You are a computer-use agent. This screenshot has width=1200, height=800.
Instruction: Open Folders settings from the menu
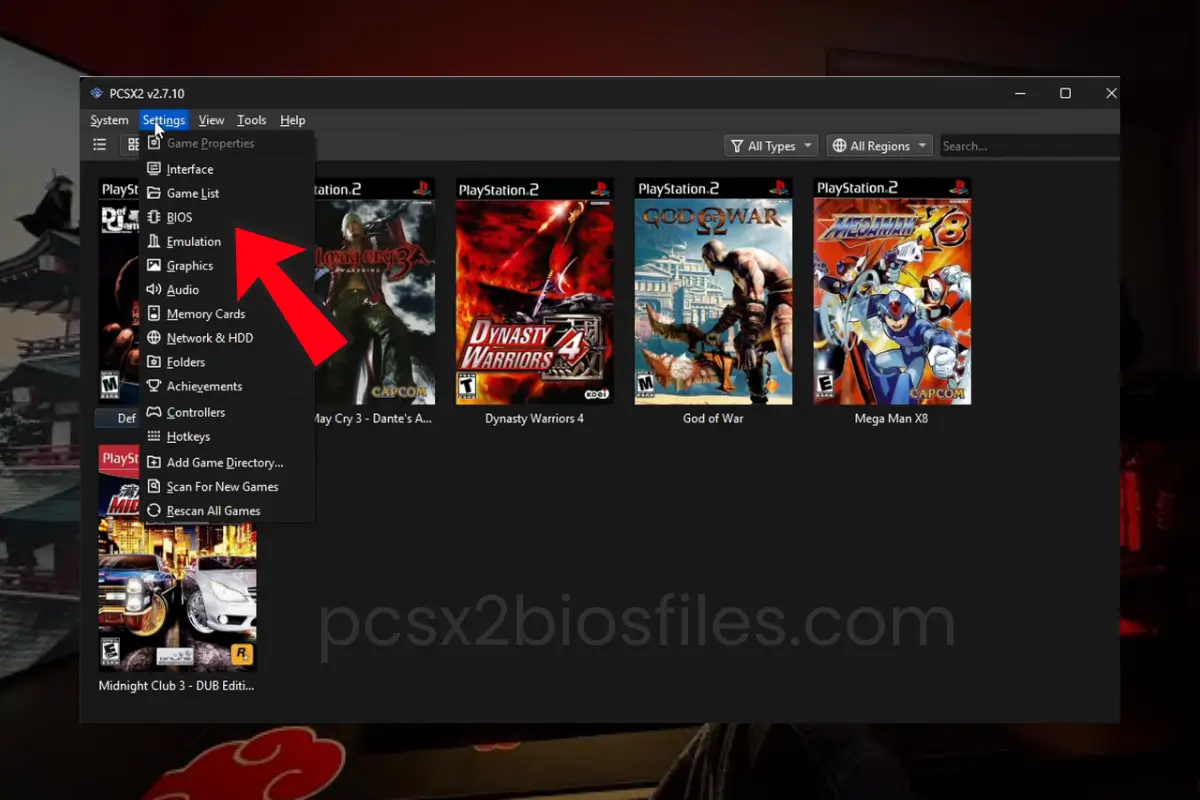coord(227,362)
